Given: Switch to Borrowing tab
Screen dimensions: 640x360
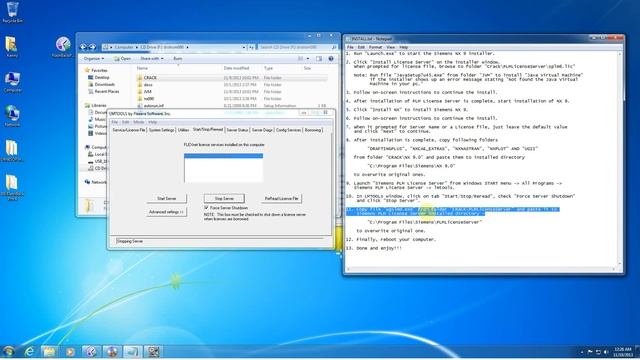Looking at the screenshot, I should pos(313,130).
